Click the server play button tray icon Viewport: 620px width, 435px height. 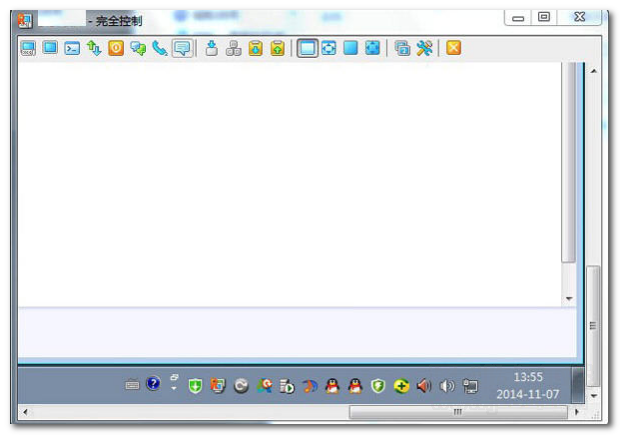tap(287, 386)
